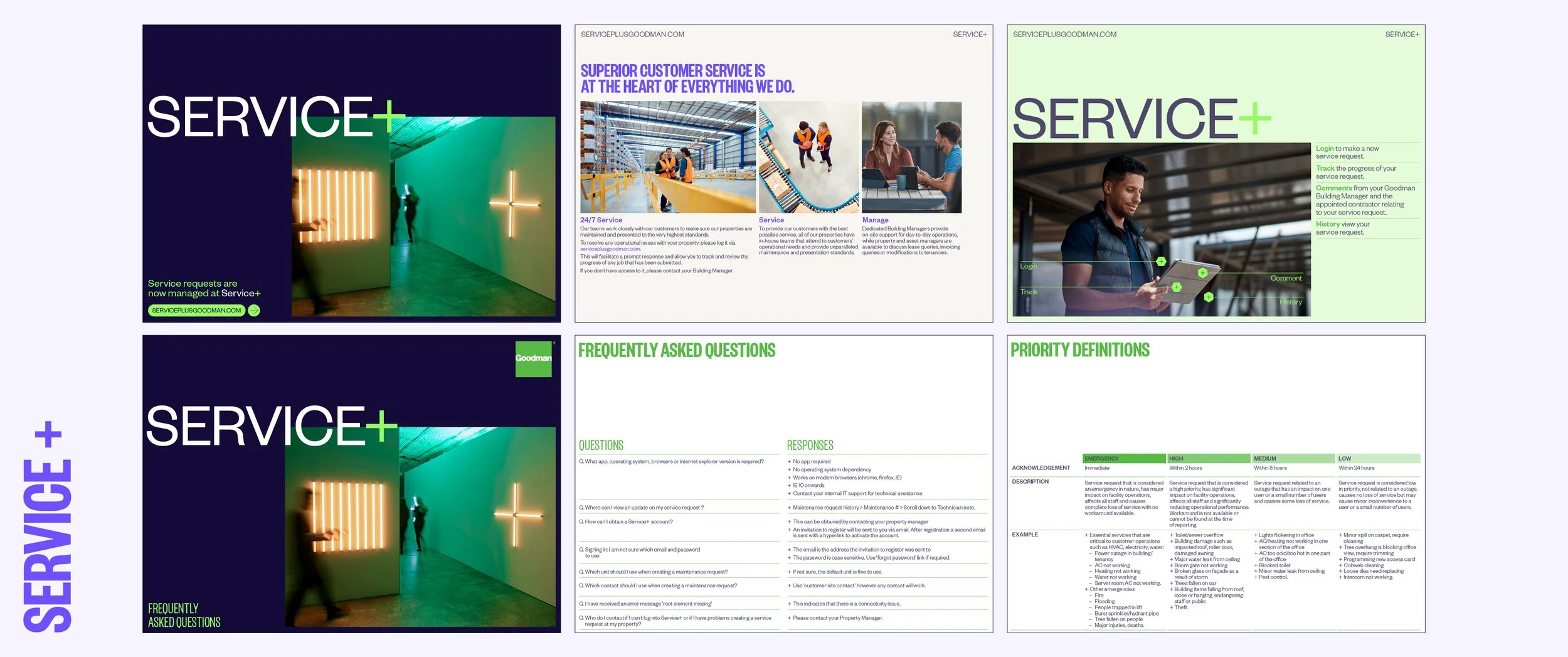
Task: Click the Login link on the green panel
Action: 1325,149
